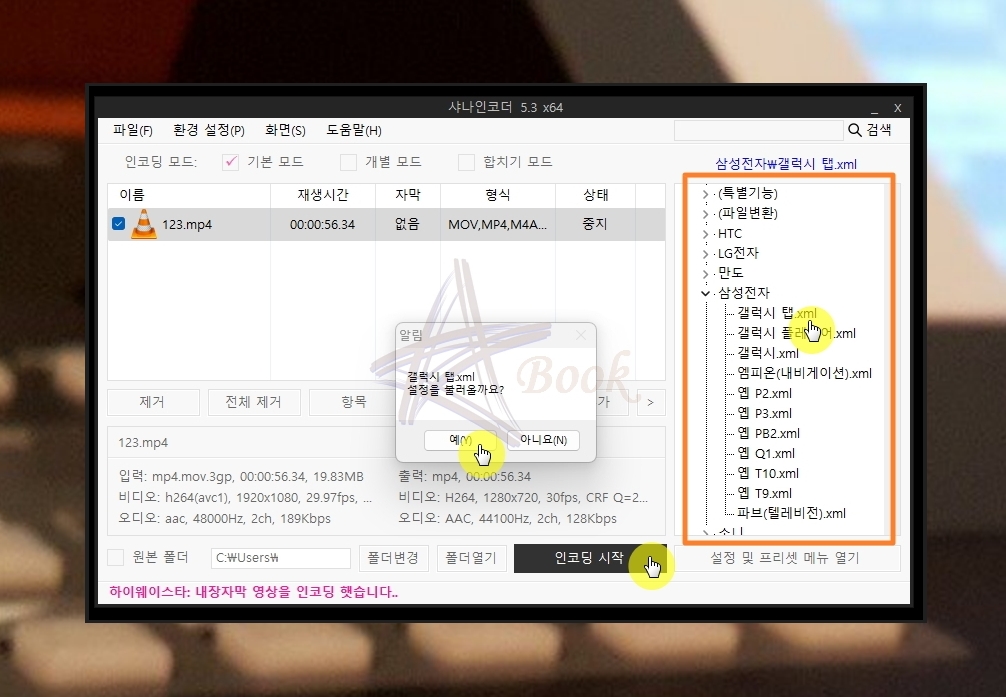Click the 중지 status cell
Viewport: 1006px width, 697px height.
click(x=595, y=225)
